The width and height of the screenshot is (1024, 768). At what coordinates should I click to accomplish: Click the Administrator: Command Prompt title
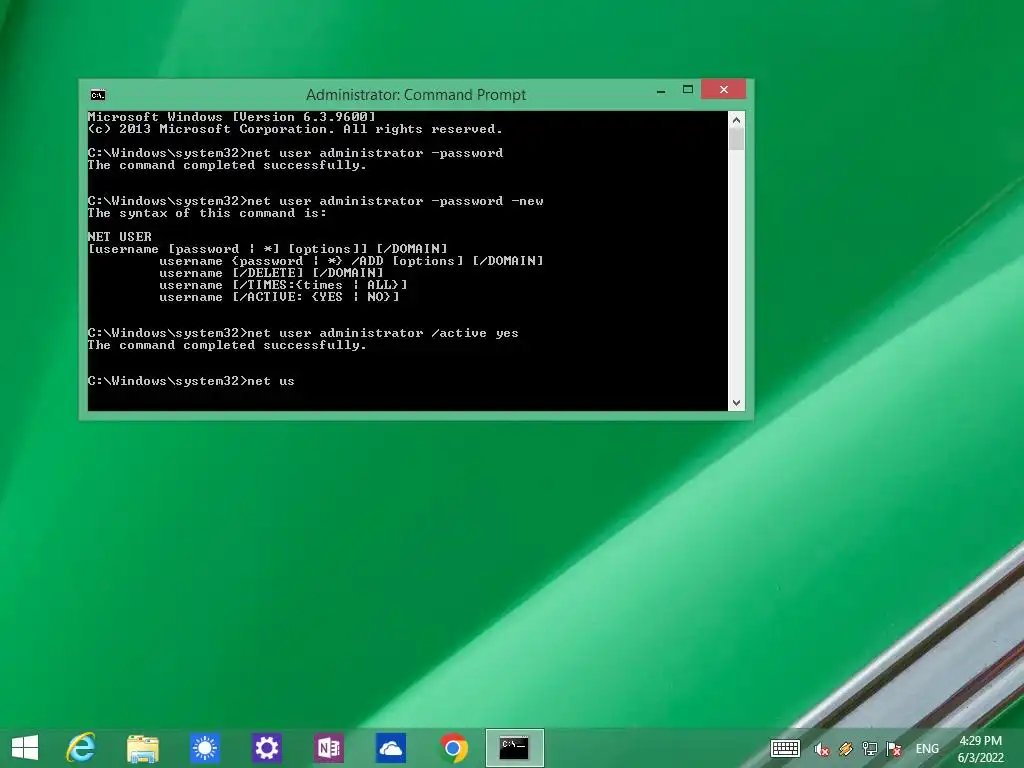click(x=416, y=95)
